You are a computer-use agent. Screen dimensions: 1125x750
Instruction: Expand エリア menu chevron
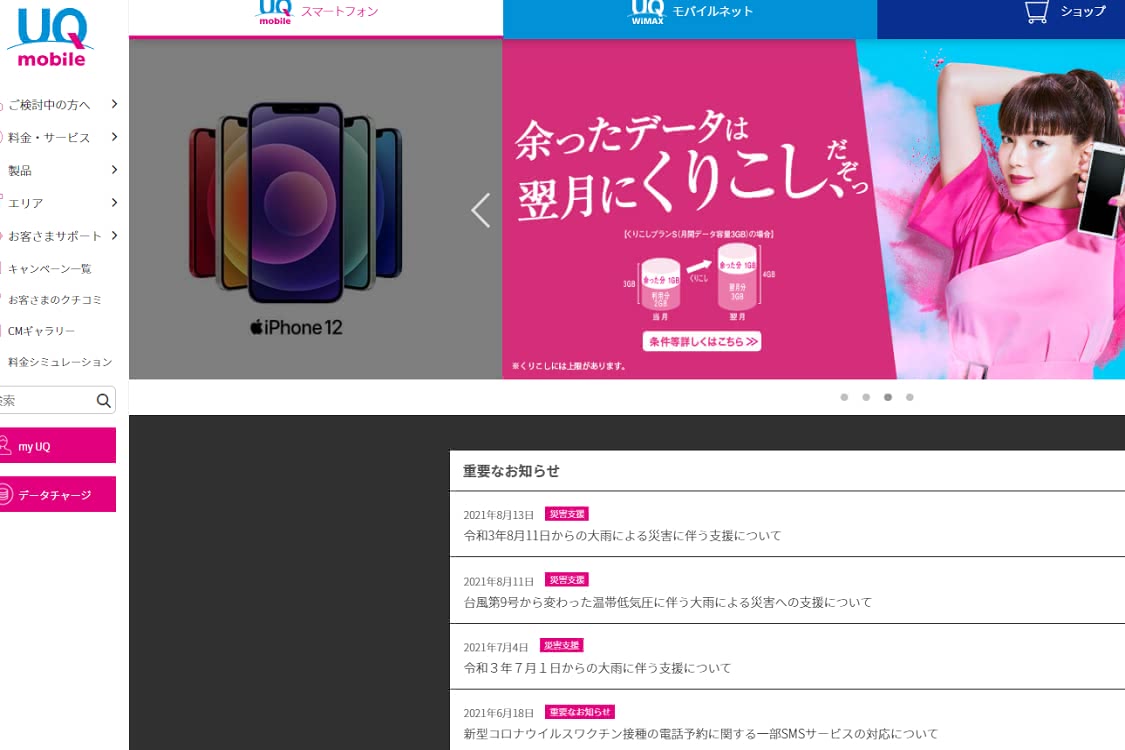114,202
